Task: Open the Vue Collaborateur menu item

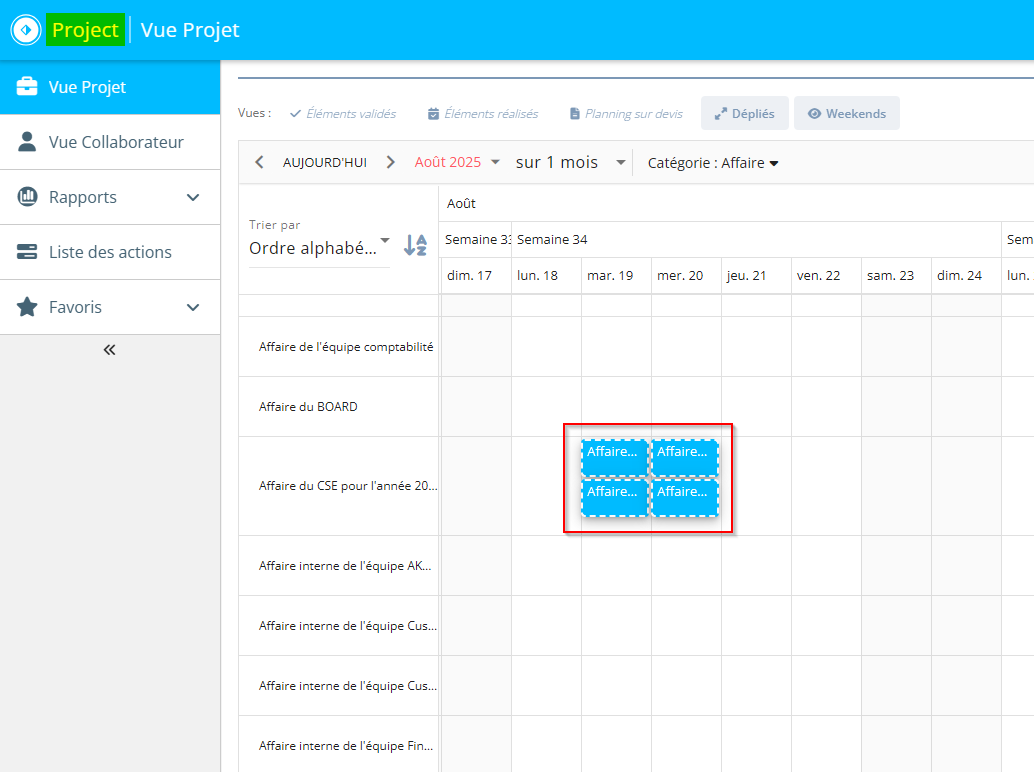Action: point(116,142)
